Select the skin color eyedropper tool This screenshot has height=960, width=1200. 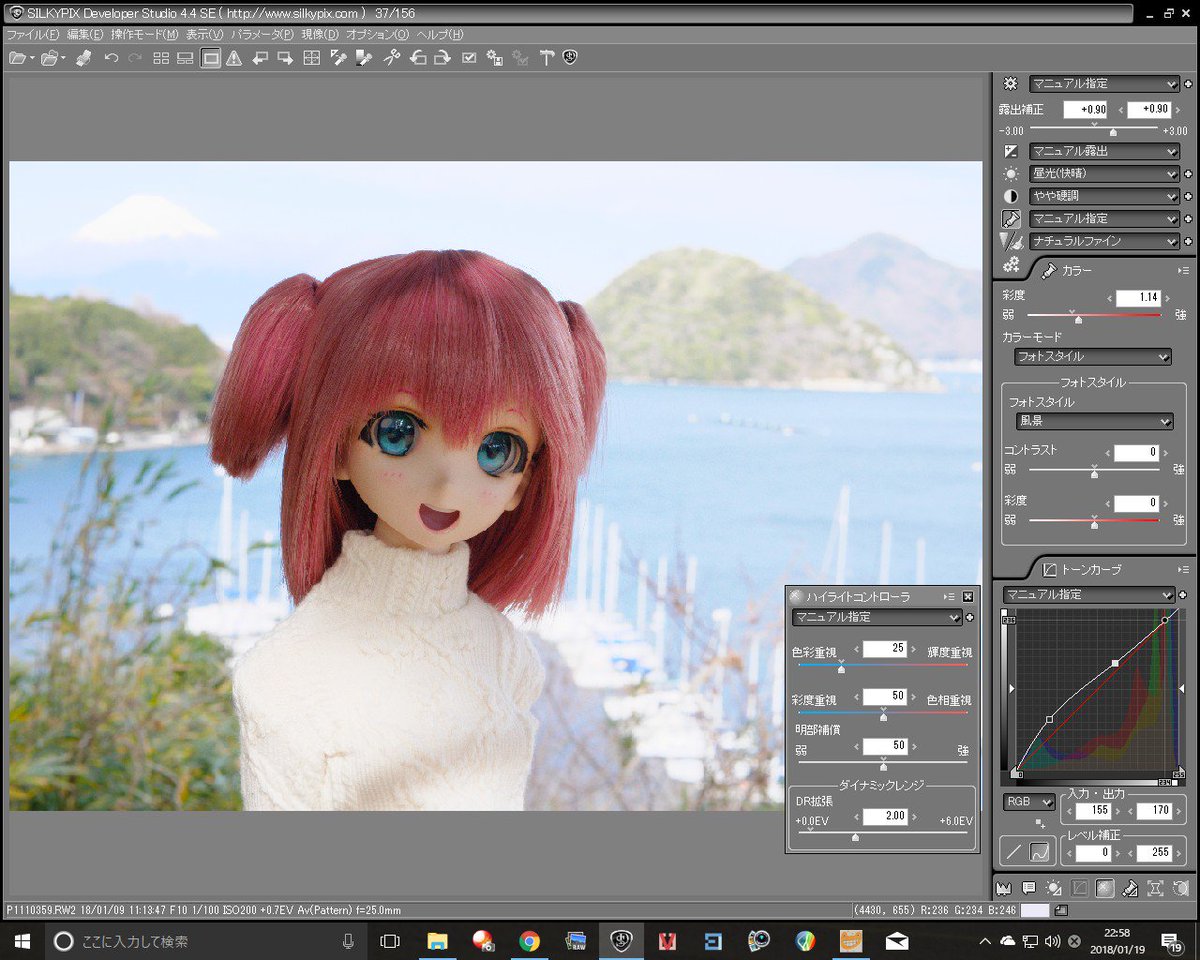364,59
